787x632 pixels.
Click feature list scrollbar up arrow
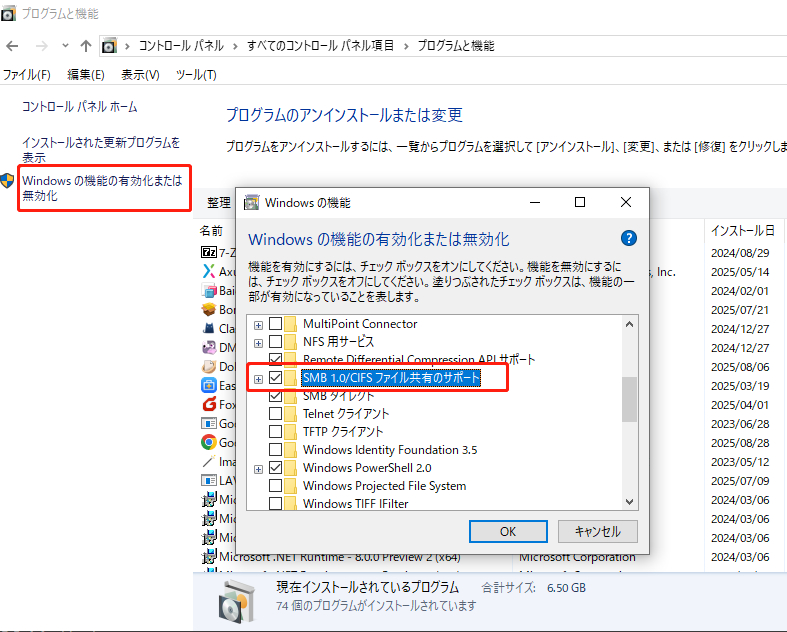pos(629,324)
